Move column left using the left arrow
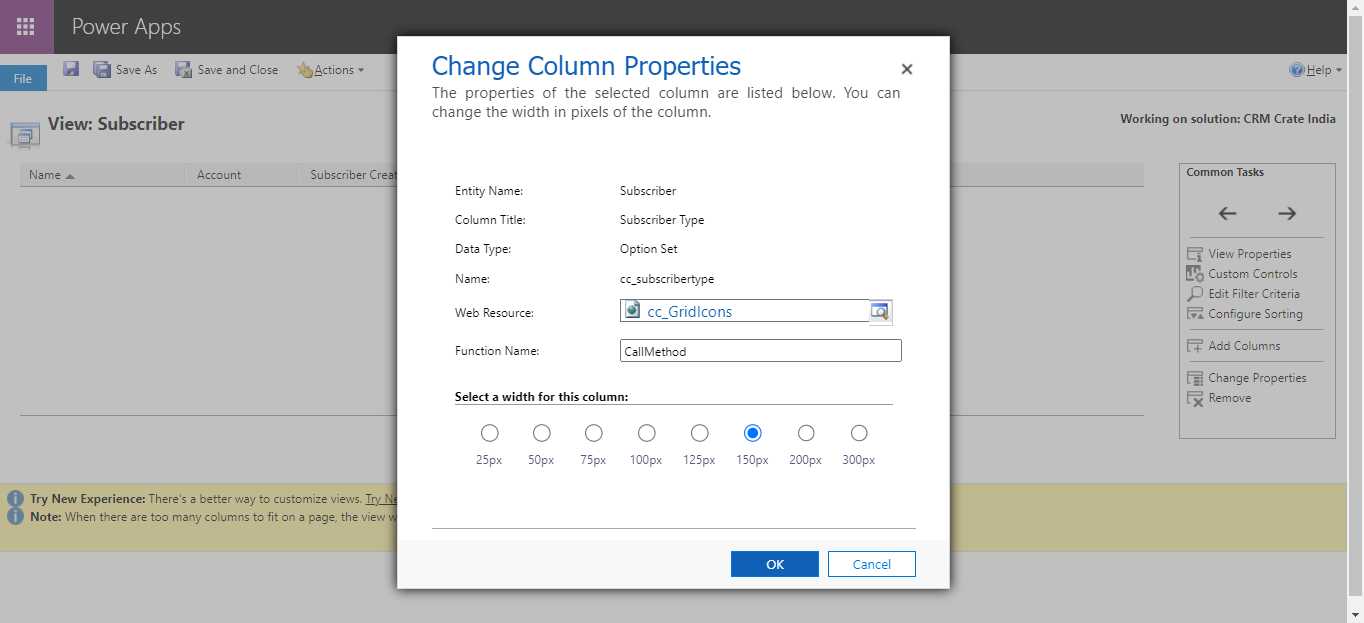 click(1227, 213)
